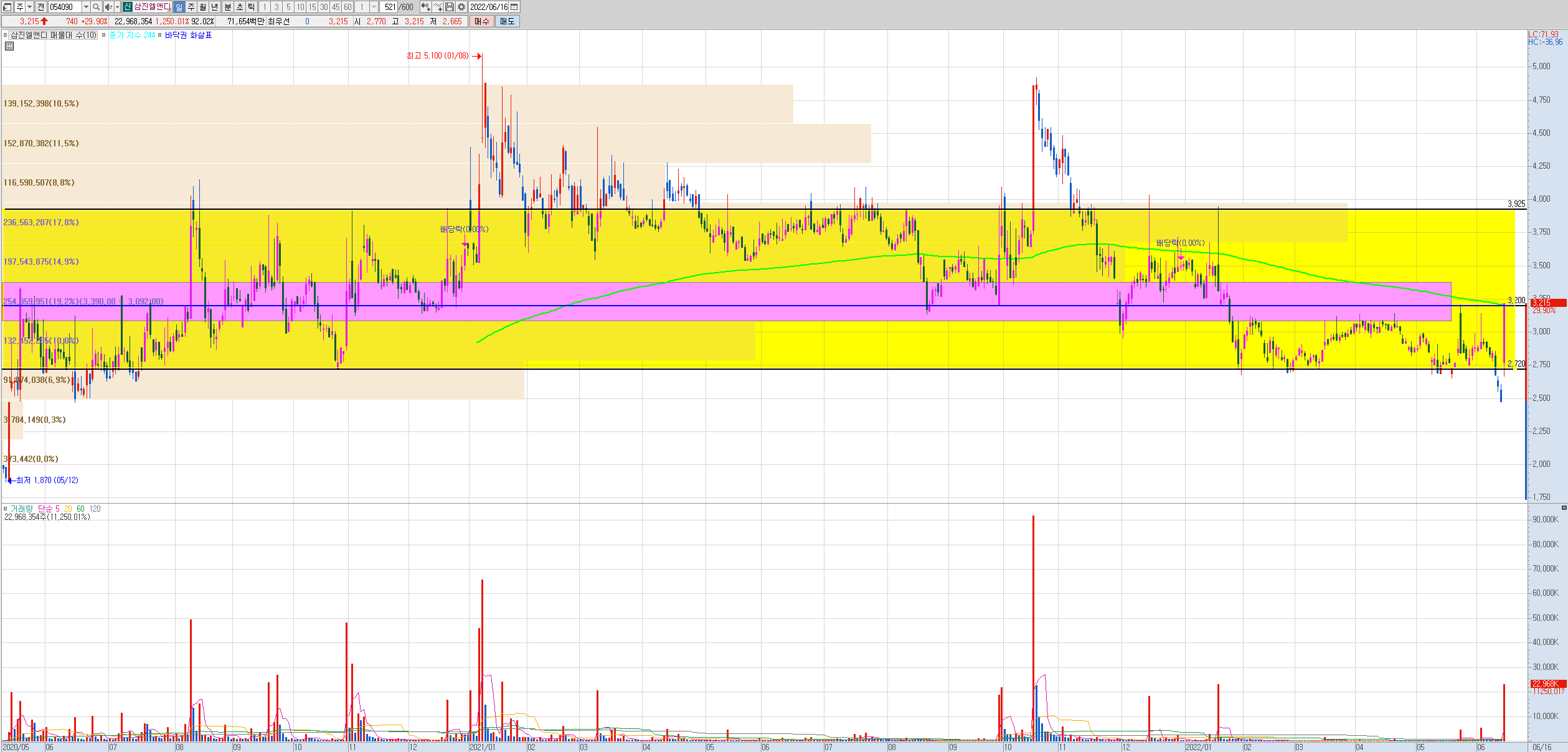Open the 주 market type dropdown arrow
The width and height of the screenshot is (1568, 752).
(29, 7)
